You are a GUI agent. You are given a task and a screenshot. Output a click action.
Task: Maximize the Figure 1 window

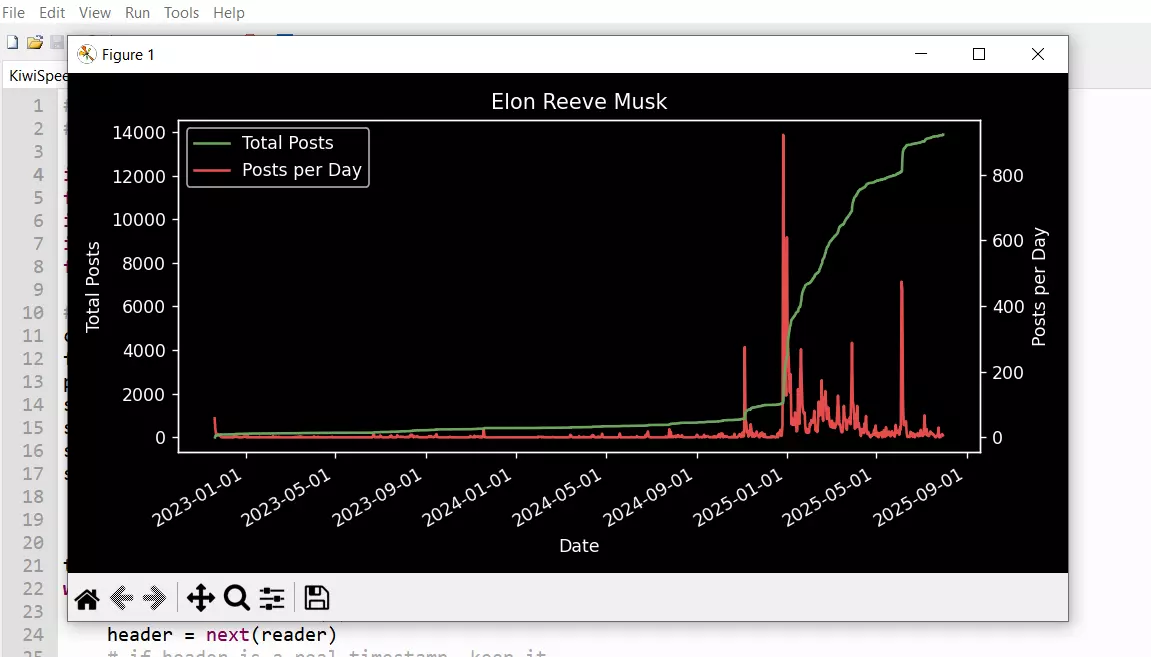pyautogui.click(x=978, y=54)
